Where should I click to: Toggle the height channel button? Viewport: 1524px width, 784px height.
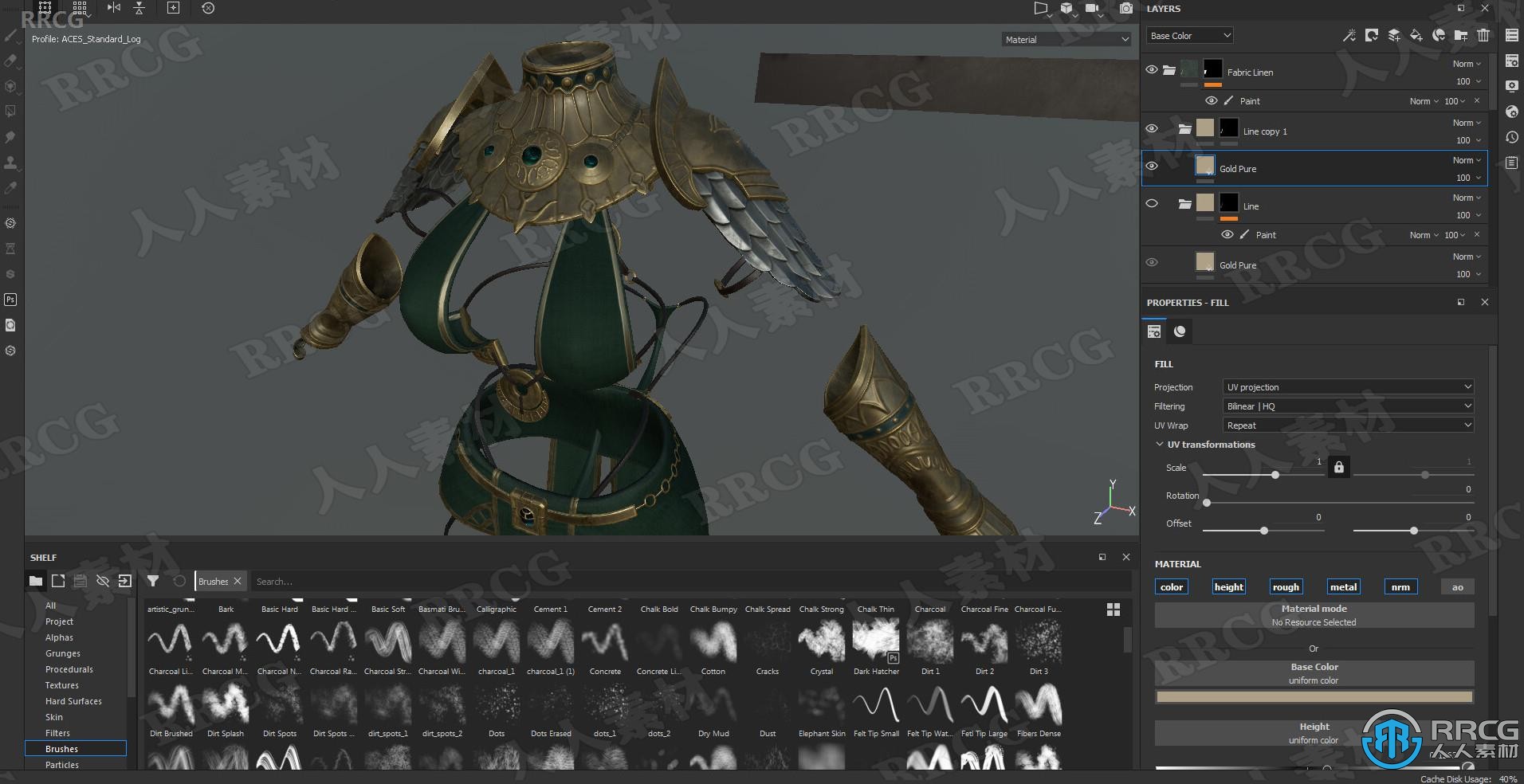click(x=1229, y=587)
